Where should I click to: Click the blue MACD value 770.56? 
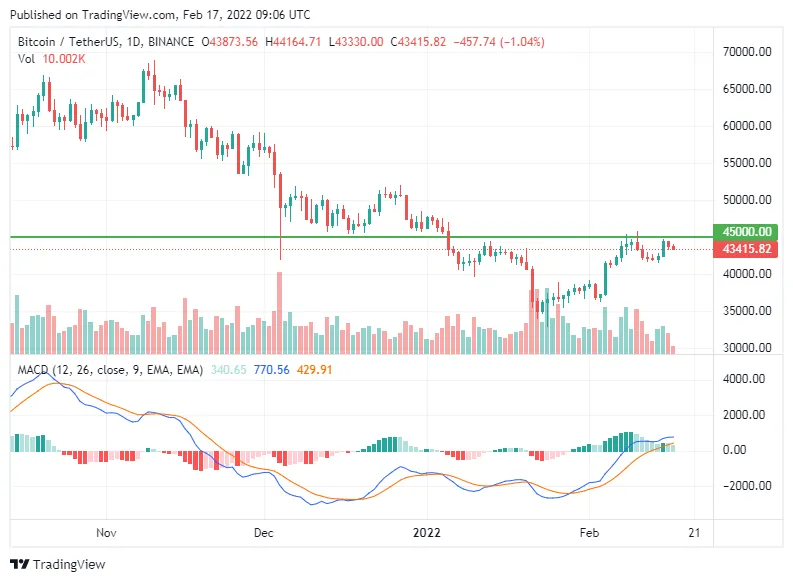(272, 370)
